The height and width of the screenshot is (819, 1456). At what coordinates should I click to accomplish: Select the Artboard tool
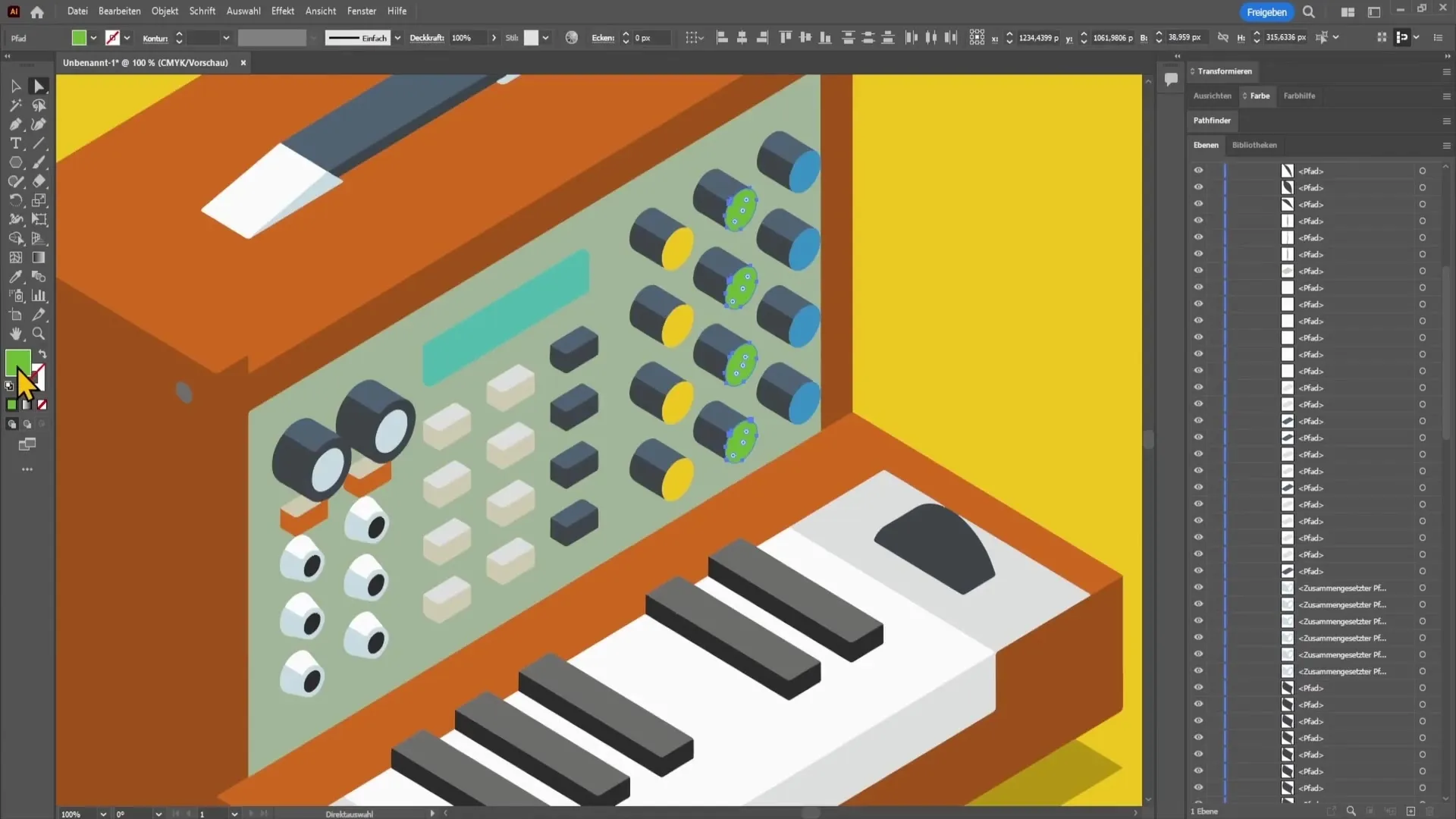[15, 315]
